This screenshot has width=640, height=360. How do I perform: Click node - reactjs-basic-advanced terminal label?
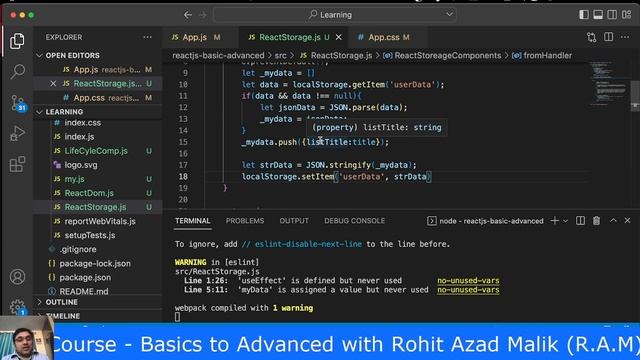click(x=491, y=221)
